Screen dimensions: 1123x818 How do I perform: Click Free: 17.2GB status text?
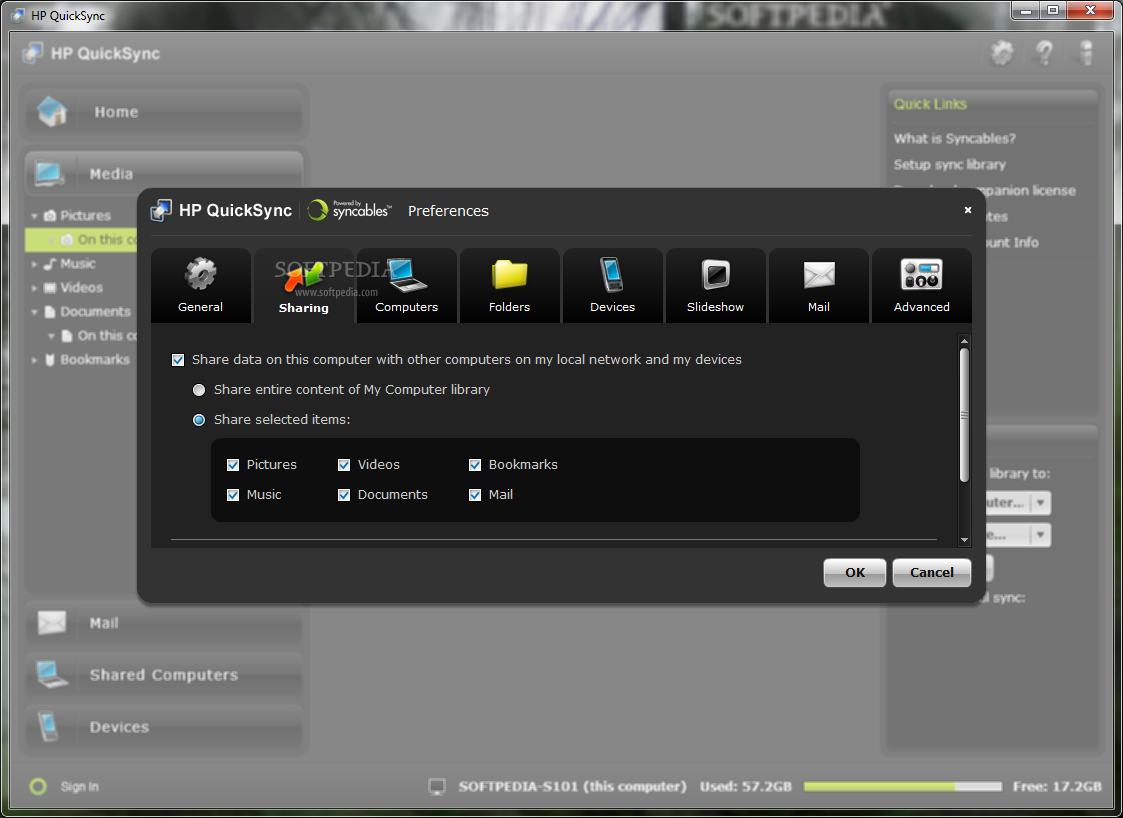tap(1056, 786)
